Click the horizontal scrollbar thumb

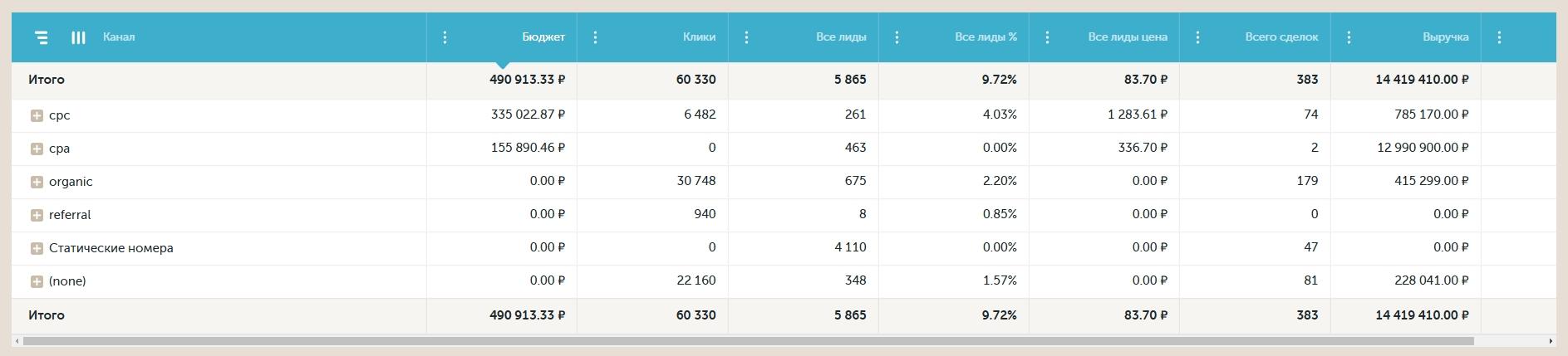pos(748,341)
